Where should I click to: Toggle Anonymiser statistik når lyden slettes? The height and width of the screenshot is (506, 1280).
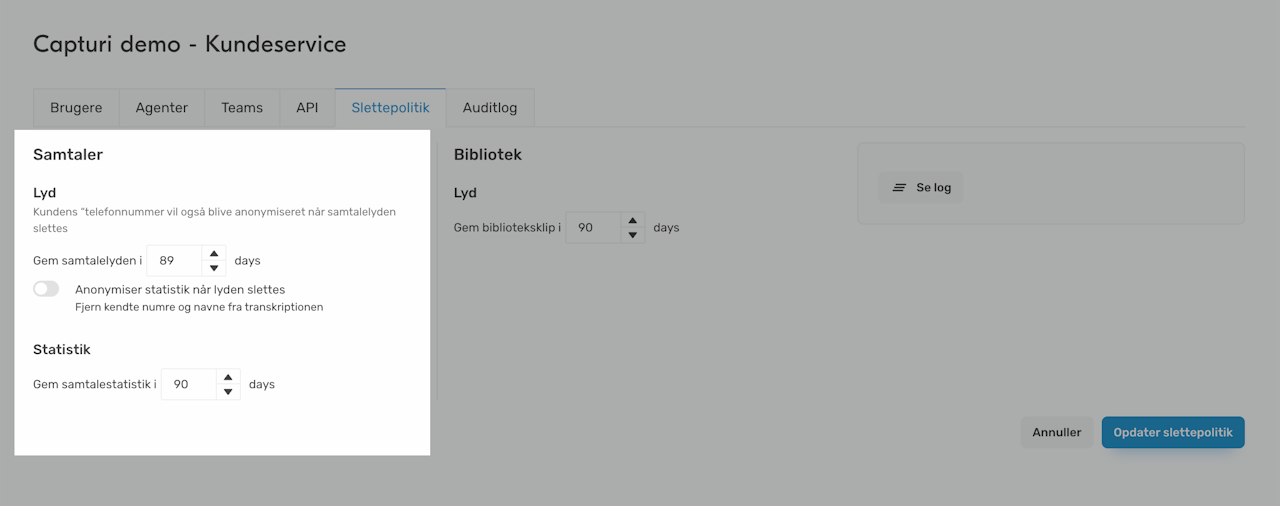46,289
